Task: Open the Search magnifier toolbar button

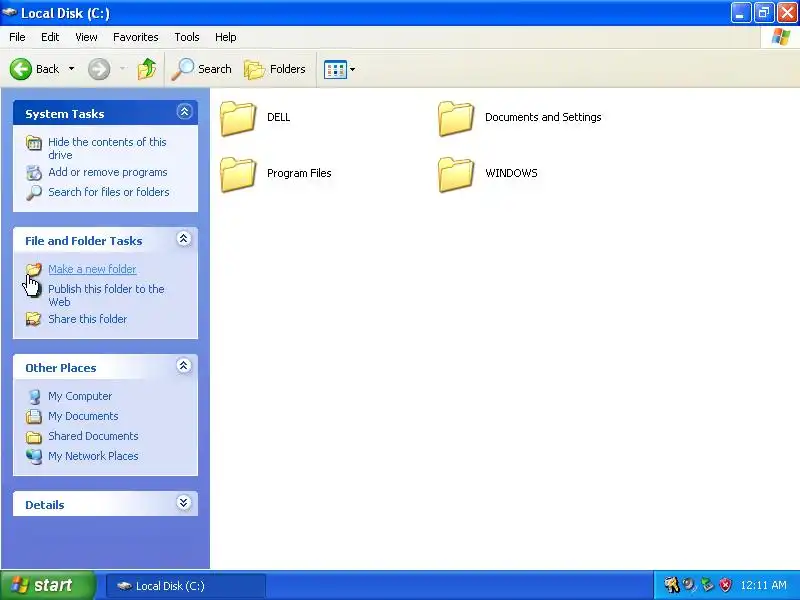Action: point(202,69)
